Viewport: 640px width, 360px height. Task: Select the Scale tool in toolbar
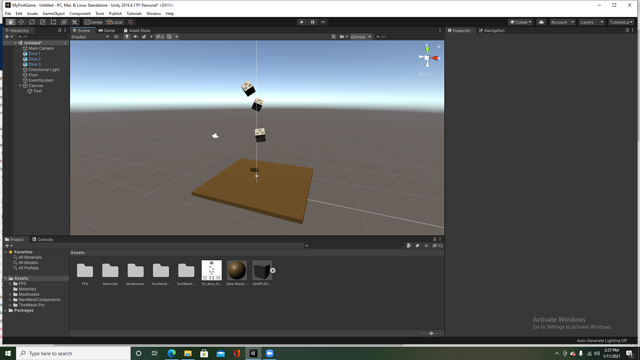pyautogui.click(x=42, y=22)
